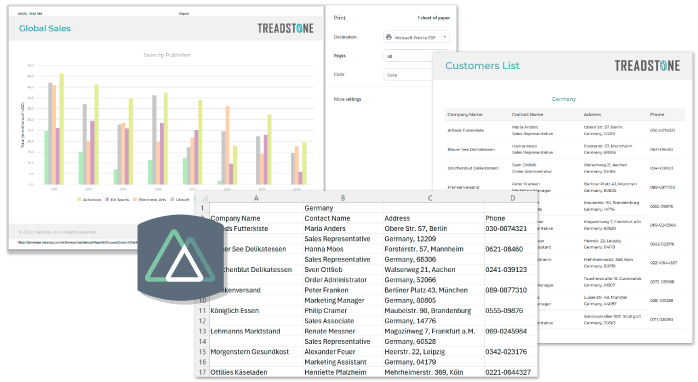
Task: Select row 13 header in spreadsheet
Action: click(x=203, y=331)
